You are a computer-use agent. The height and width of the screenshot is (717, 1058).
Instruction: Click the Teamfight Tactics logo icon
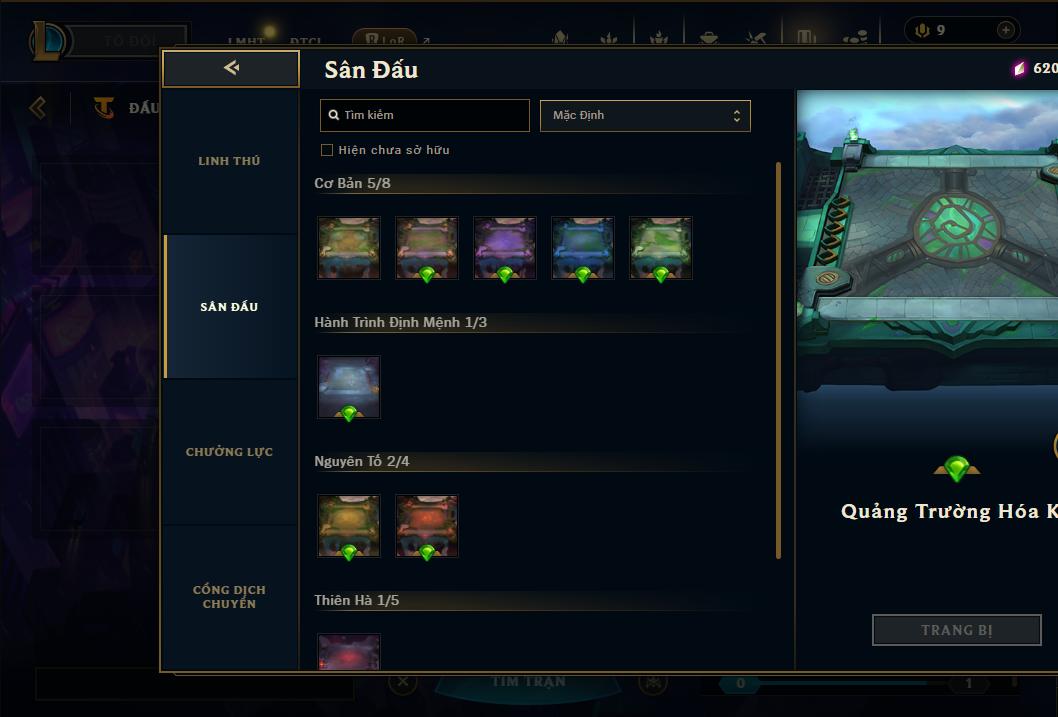[x=104, y=107]
